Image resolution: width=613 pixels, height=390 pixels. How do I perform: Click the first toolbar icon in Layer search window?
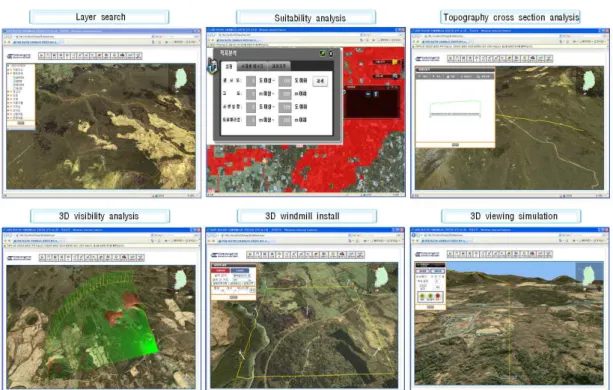pos(41,56)
